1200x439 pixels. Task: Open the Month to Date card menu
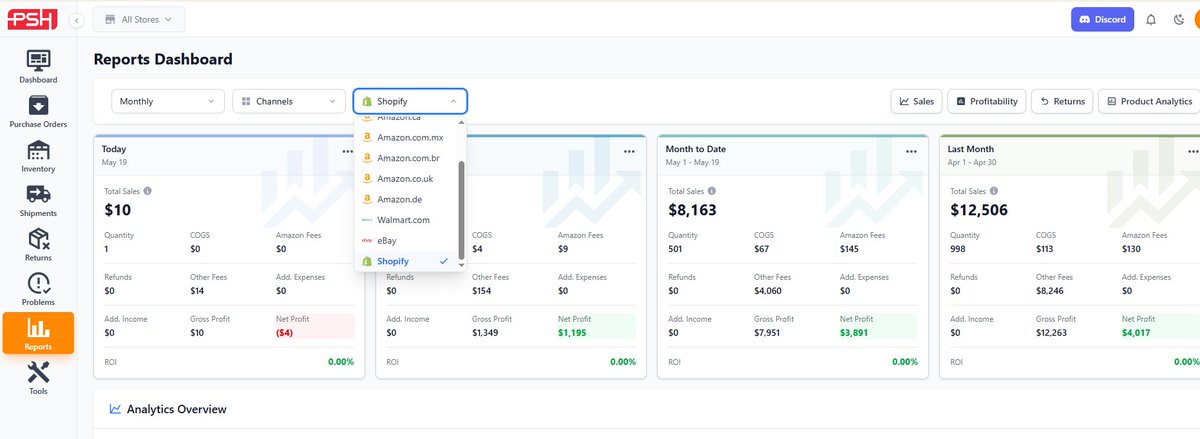911,152
